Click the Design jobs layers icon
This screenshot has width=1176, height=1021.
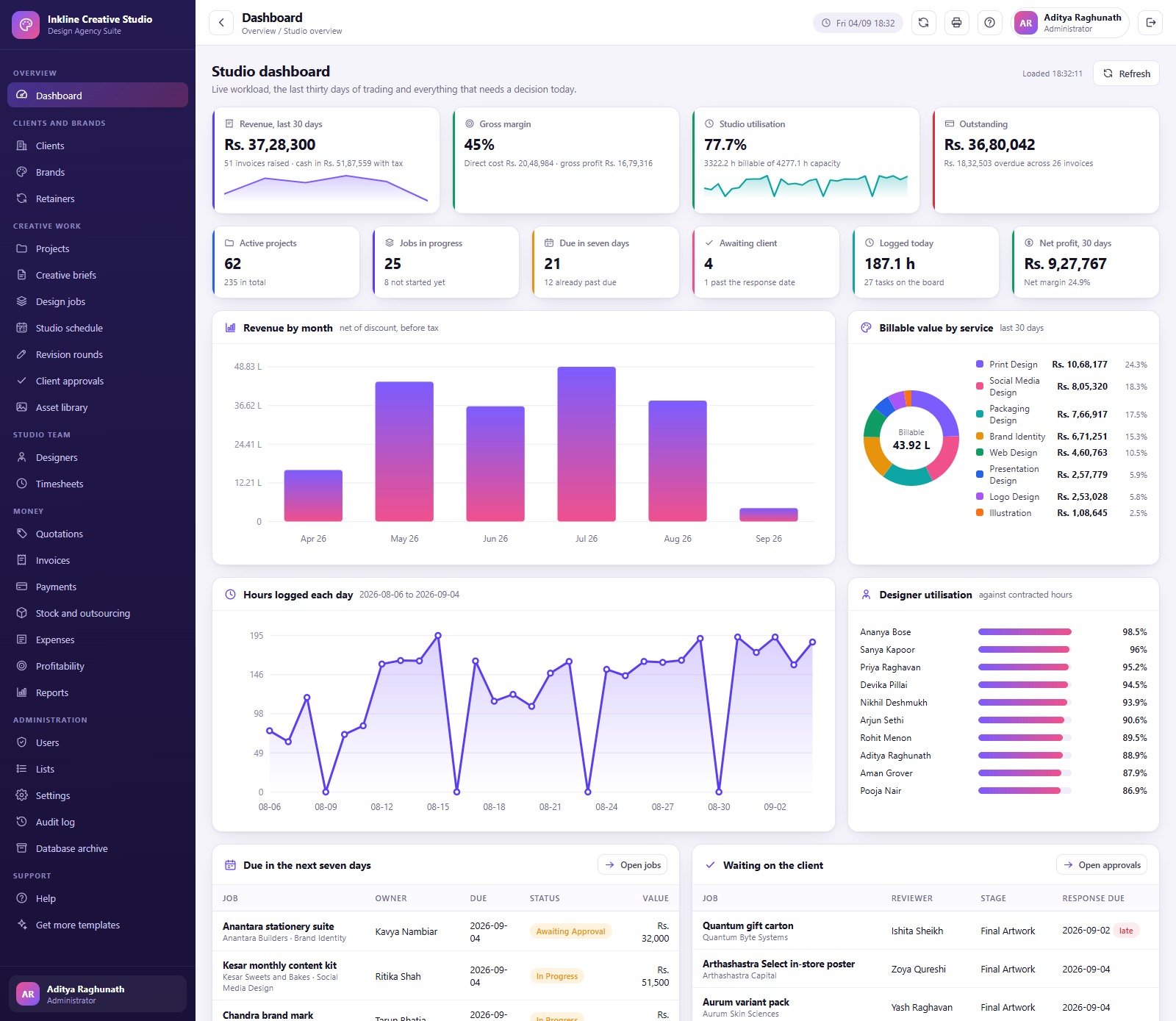22,301
